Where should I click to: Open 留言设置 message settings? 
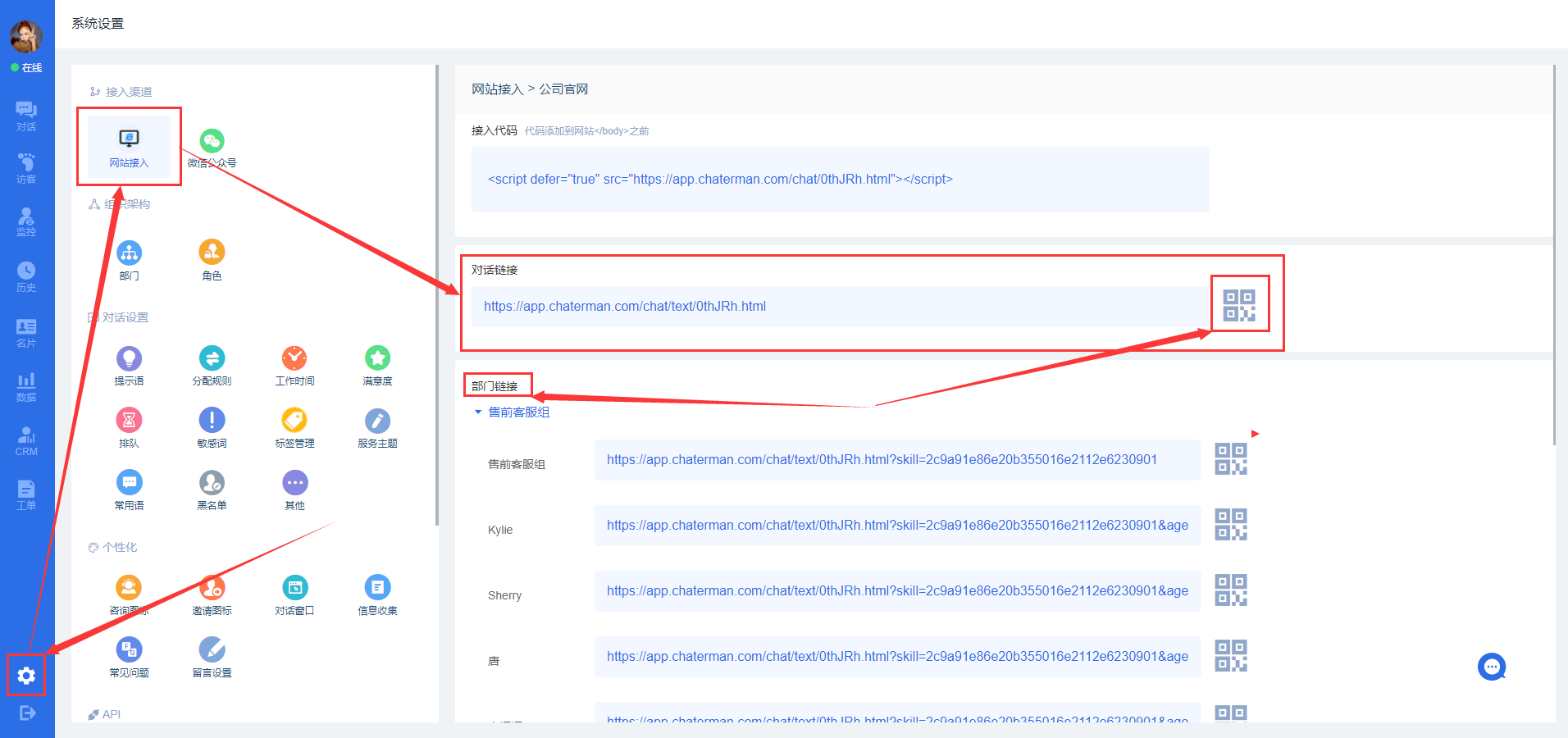tap(212, 658)
